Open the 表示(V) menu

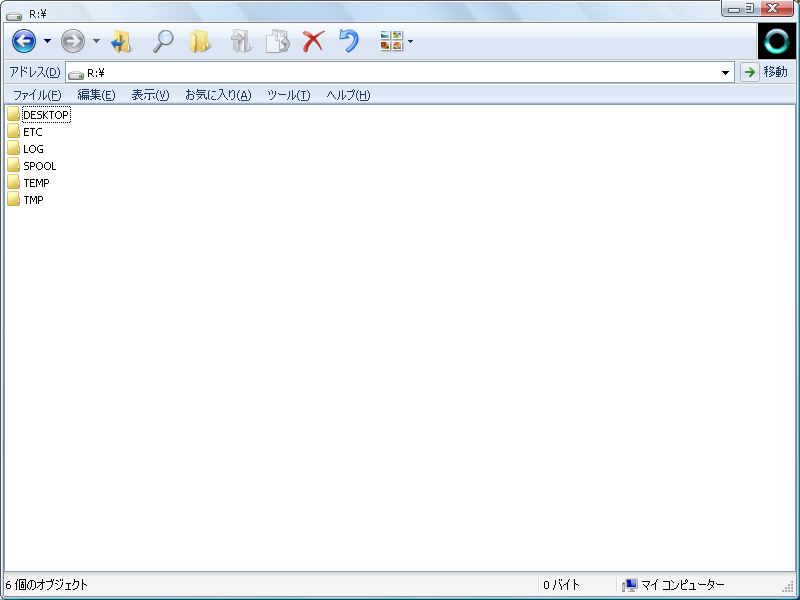tap(150, 95)
